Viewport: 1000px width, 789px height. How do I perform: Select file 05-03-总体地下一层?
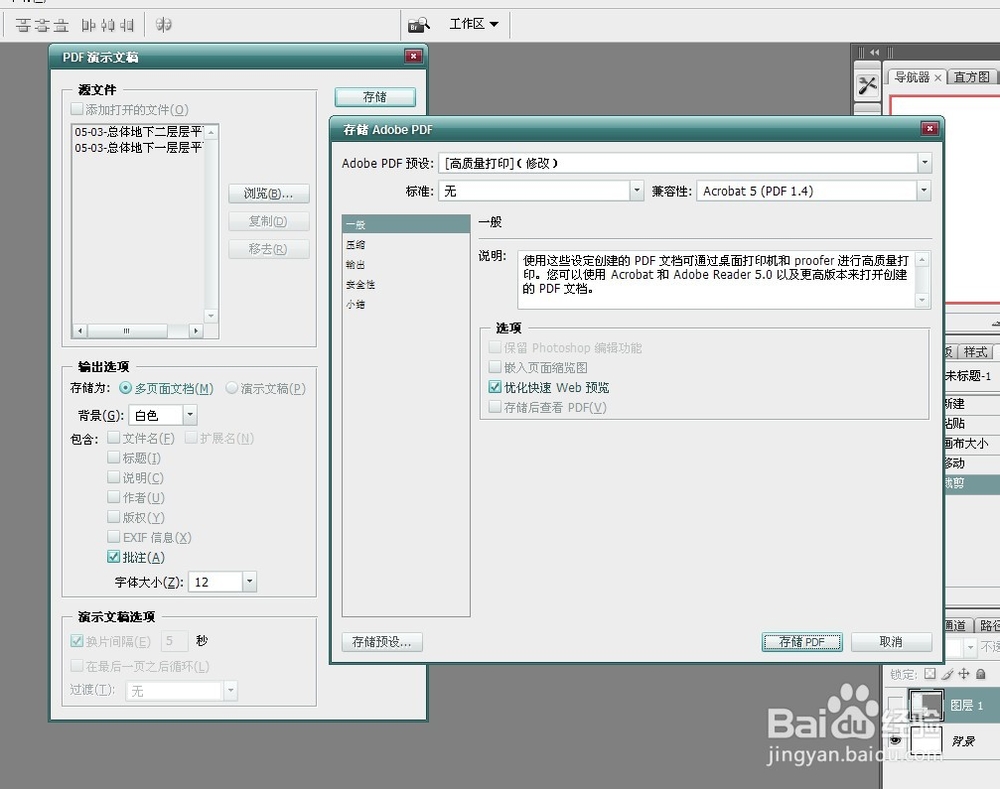[138, 148]
